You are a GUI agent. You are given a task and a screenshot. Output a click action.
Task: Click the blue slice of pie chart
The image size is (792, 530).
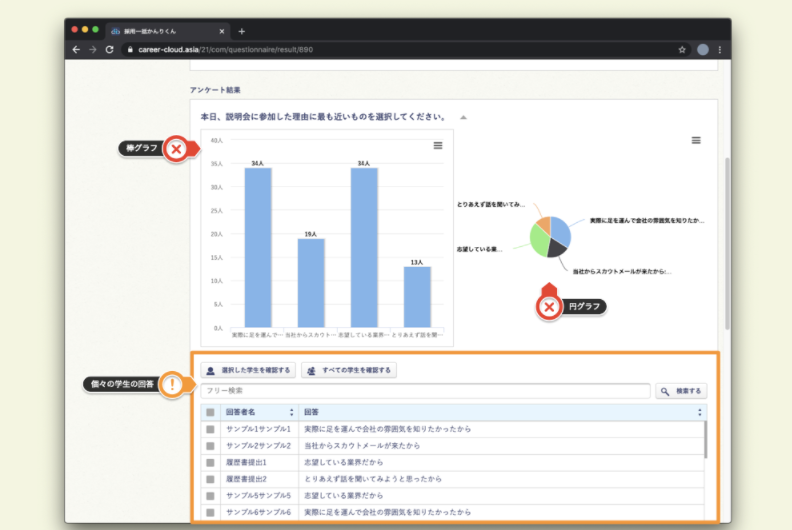coord(561,228)
